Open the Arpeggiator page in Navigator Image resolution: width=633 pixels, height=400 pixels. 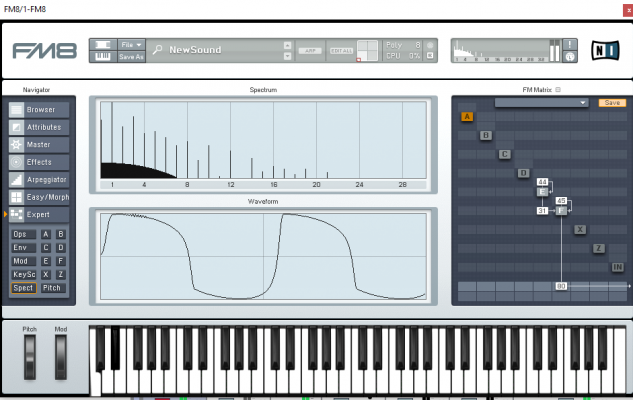(39, 180)
